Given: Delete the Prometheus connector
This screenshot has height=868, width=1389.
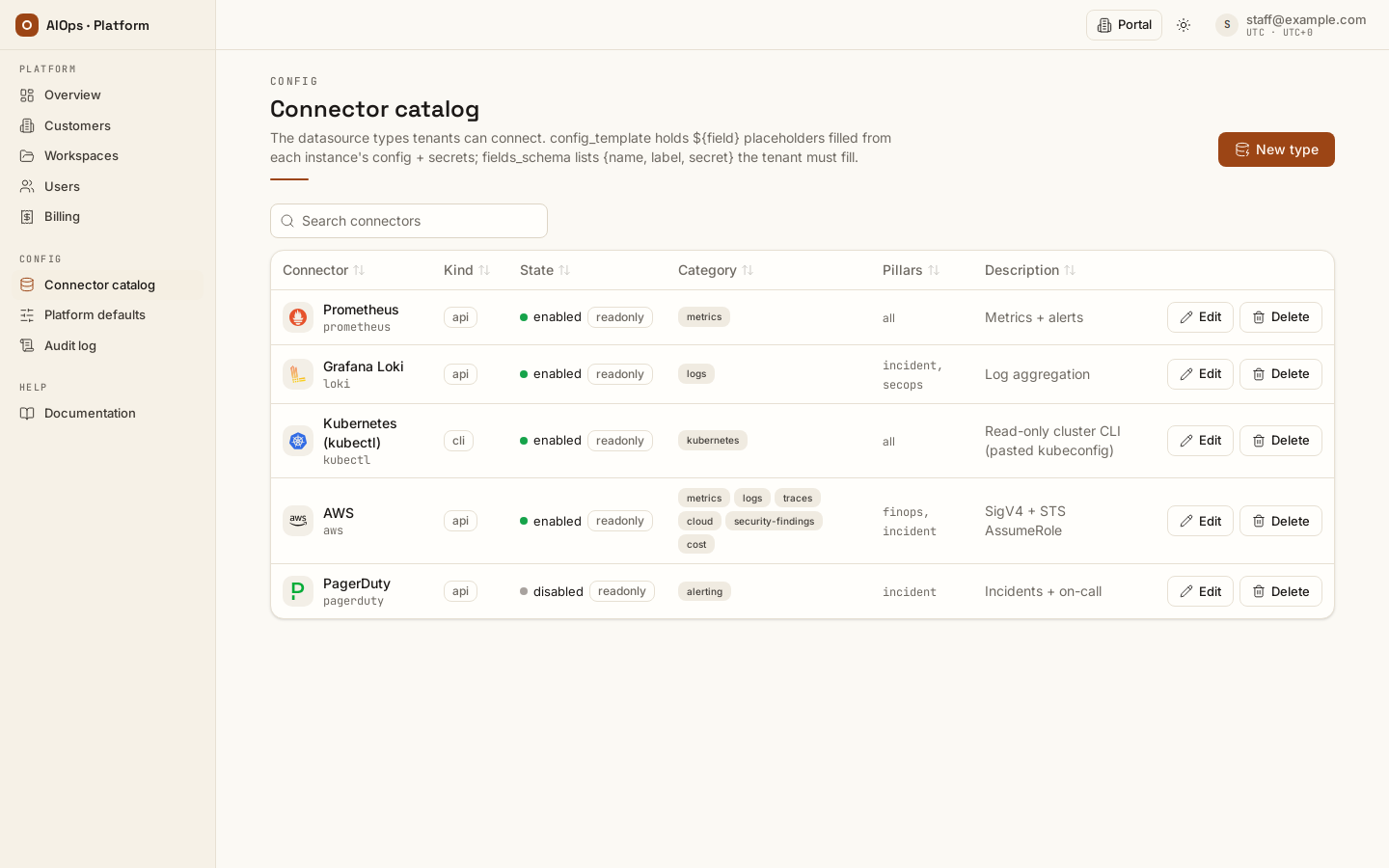Looking at the screenshot, I should tap(1280, 317).
